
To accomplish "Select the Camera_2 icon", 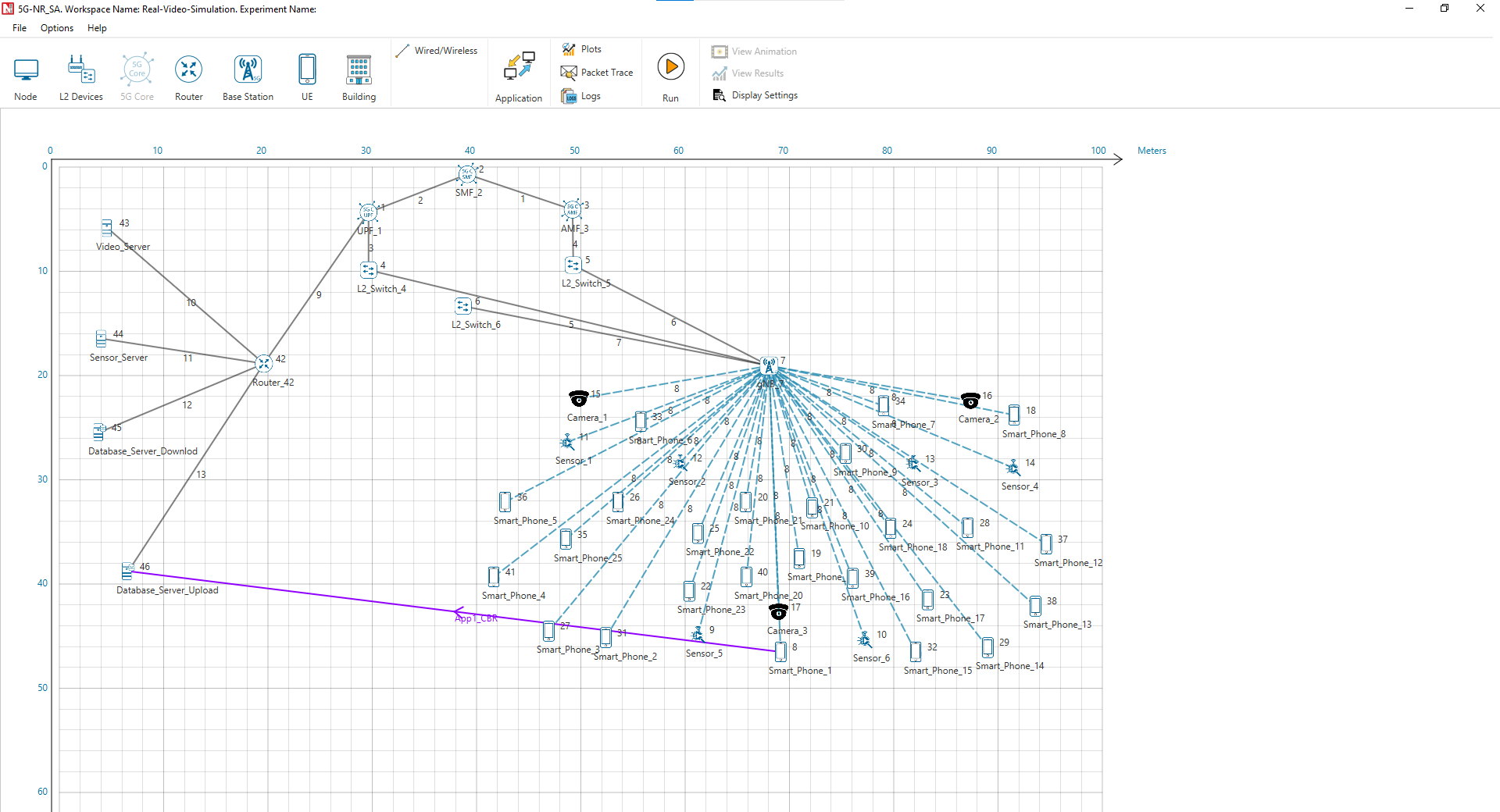I will (x=970, y=401).
